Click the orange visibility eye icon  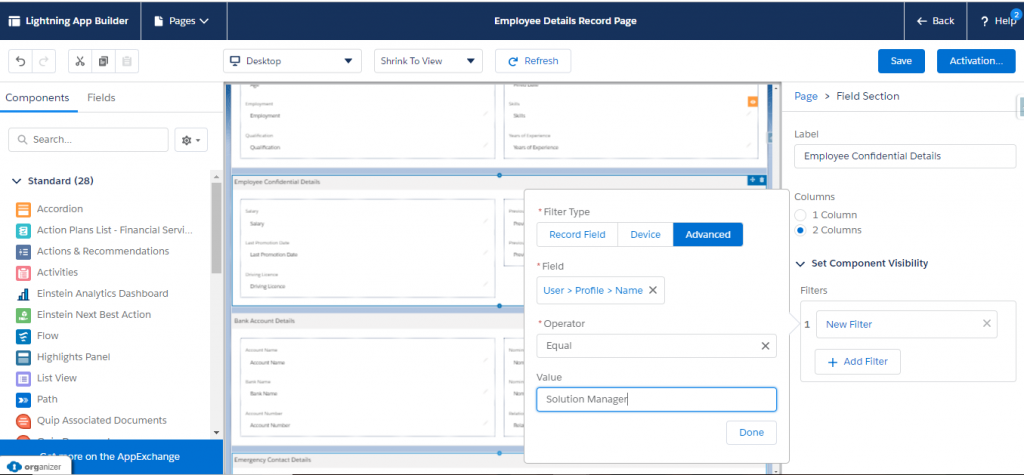point(752,102)
